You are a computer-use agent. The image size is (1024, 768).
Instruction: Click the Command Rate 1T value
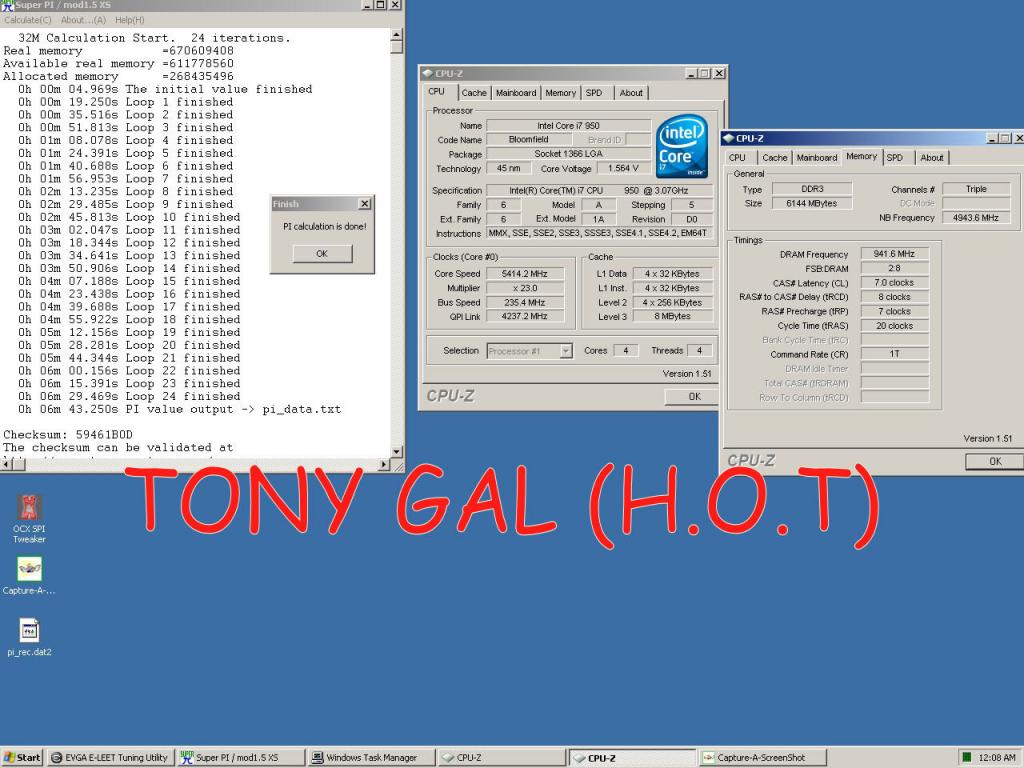click(894, 353)
